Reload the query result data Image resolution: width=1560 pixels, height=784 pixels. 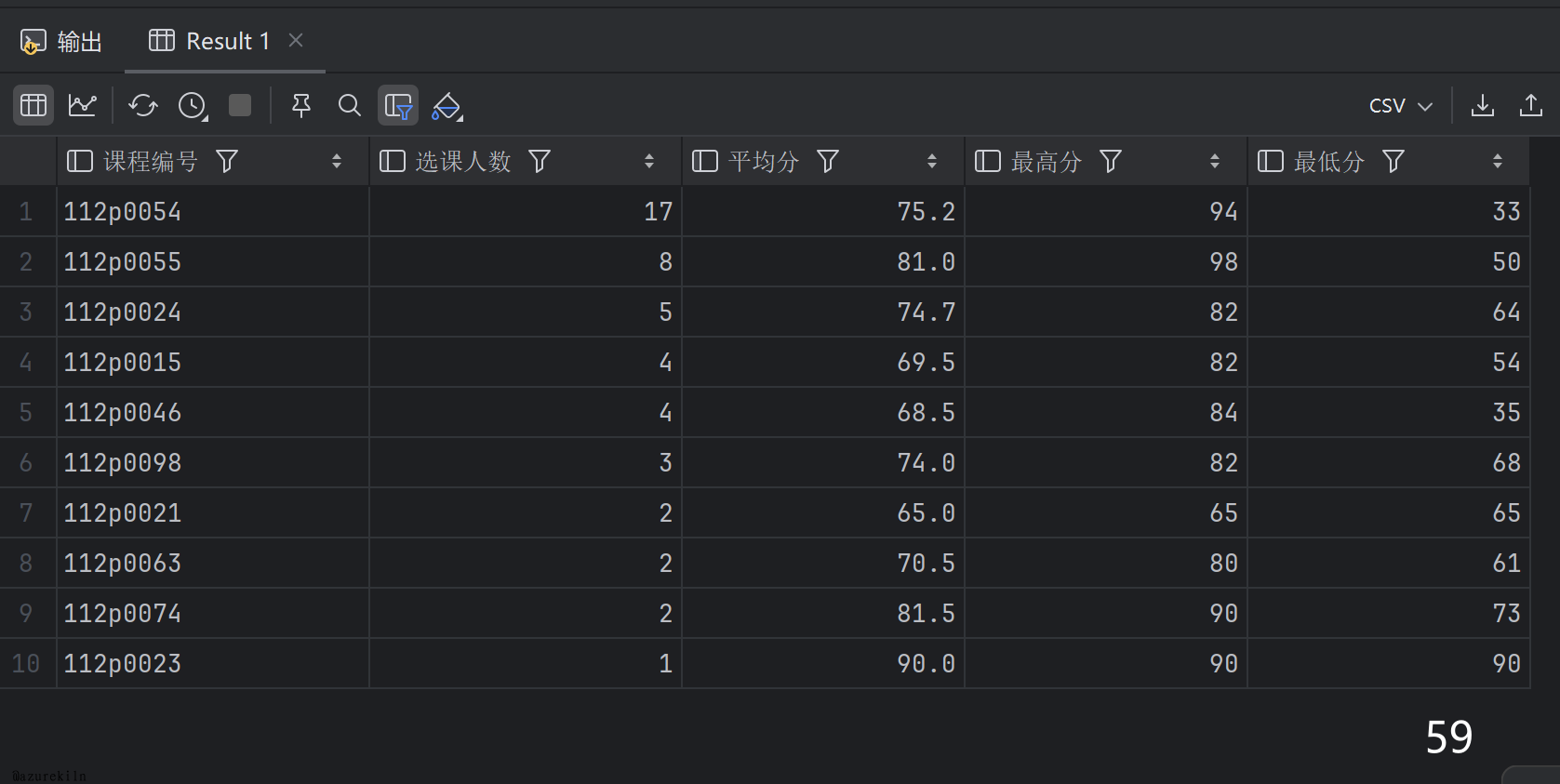pyautogui.click(x=143, y=105)
